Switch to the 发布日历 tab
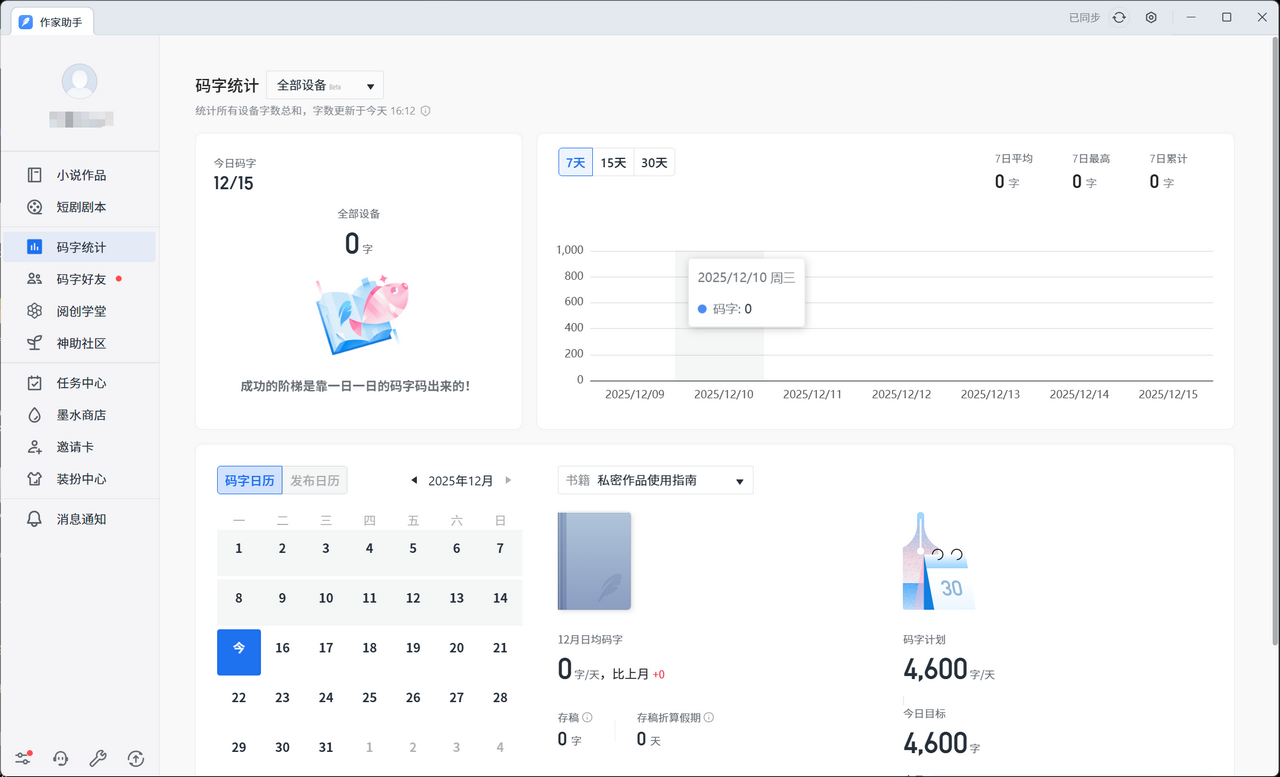The width and height of the screenshot is (1280, 777). point(315,480)
